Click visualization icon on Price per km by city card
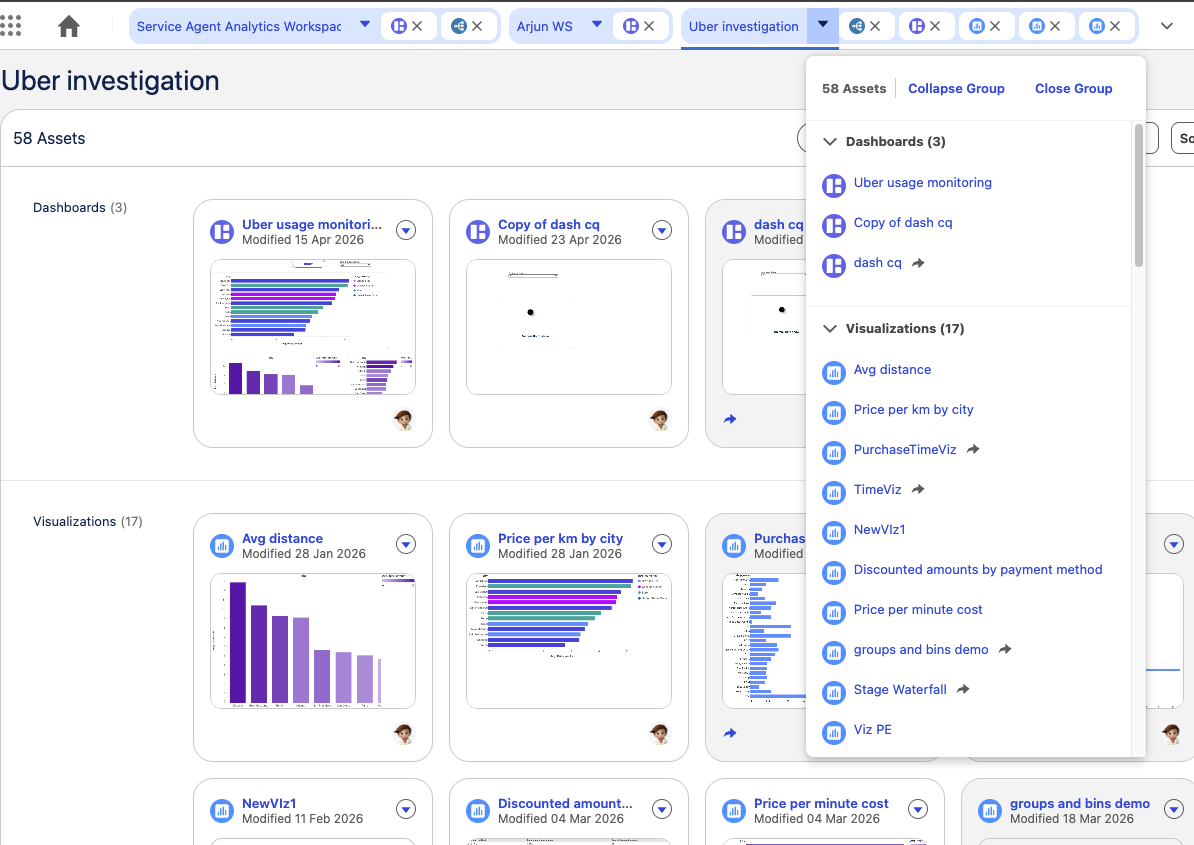This screenshot has height=845, width=1194. point(477,546)
